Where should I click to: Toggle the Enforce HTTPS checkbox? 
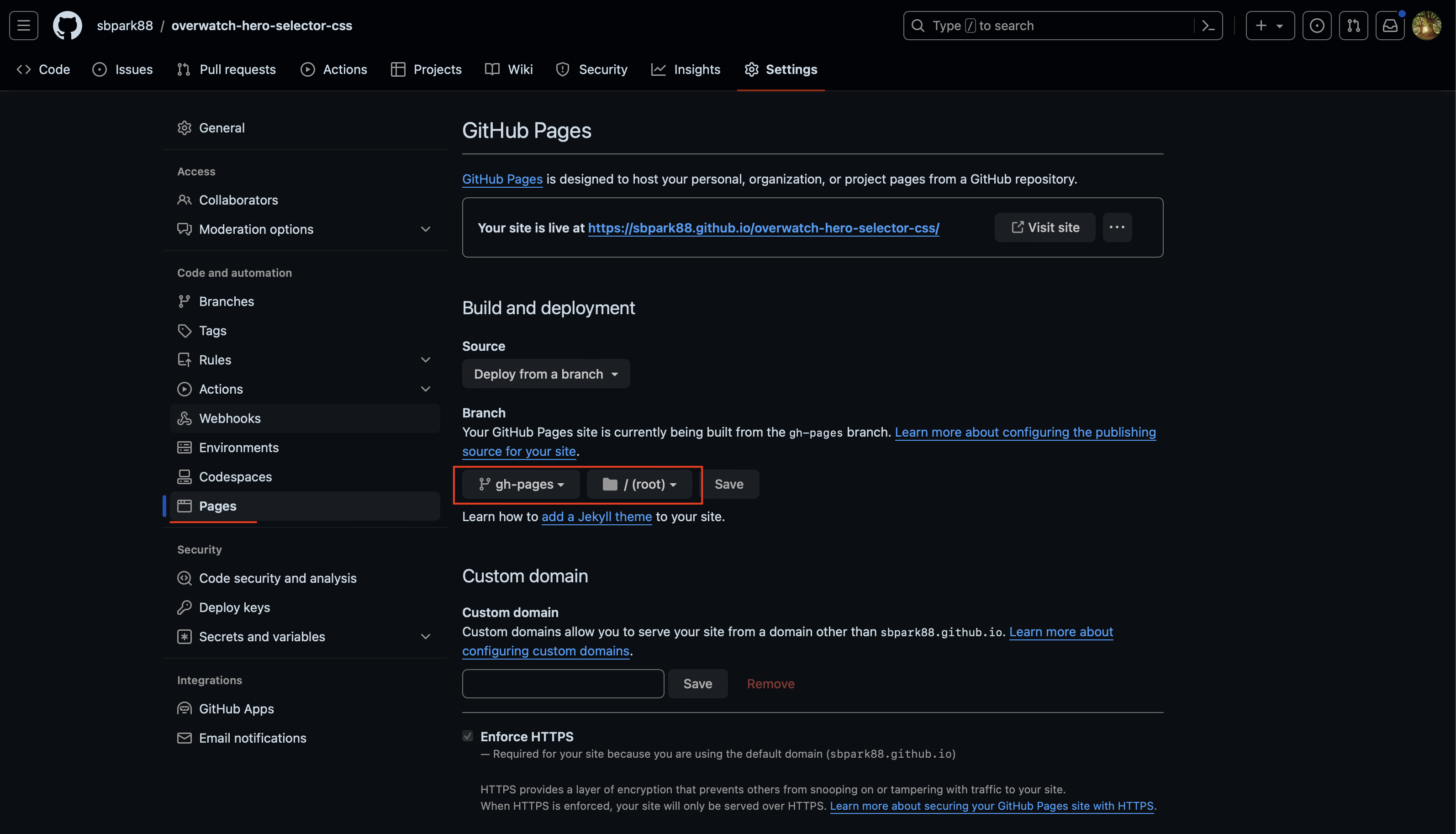point(467,736)
